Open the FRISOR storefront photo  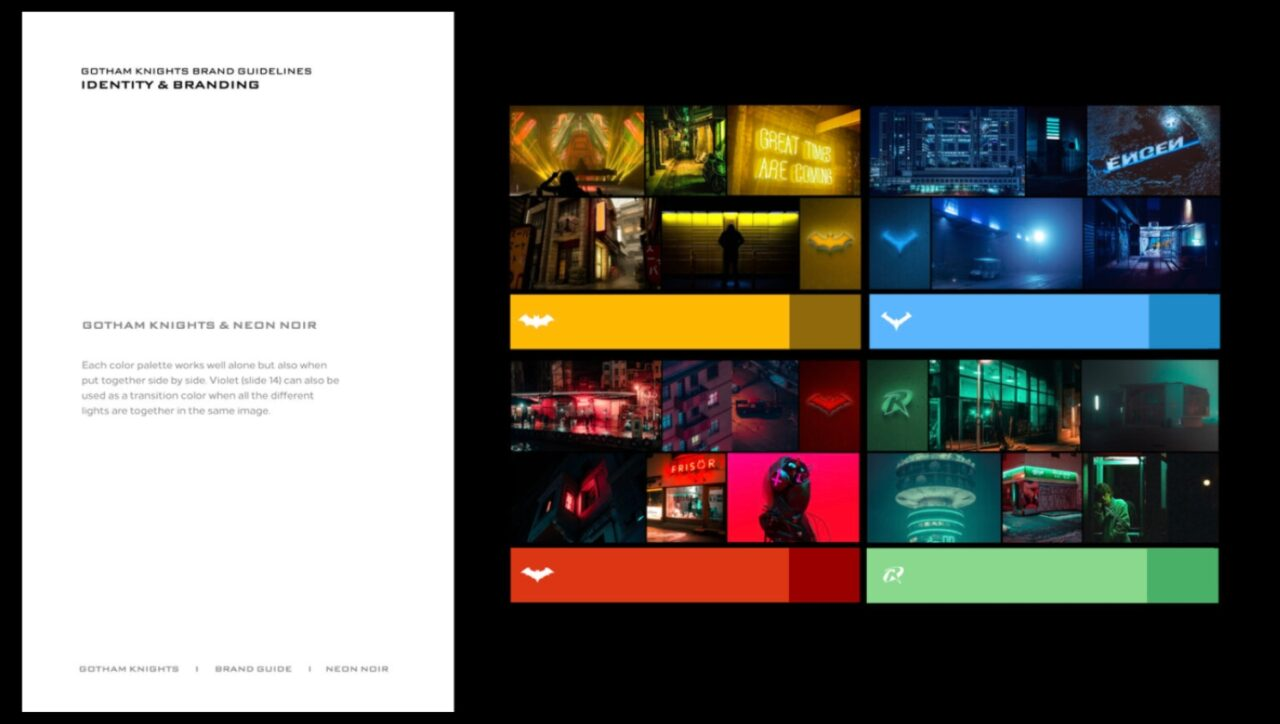coord(686,498)
